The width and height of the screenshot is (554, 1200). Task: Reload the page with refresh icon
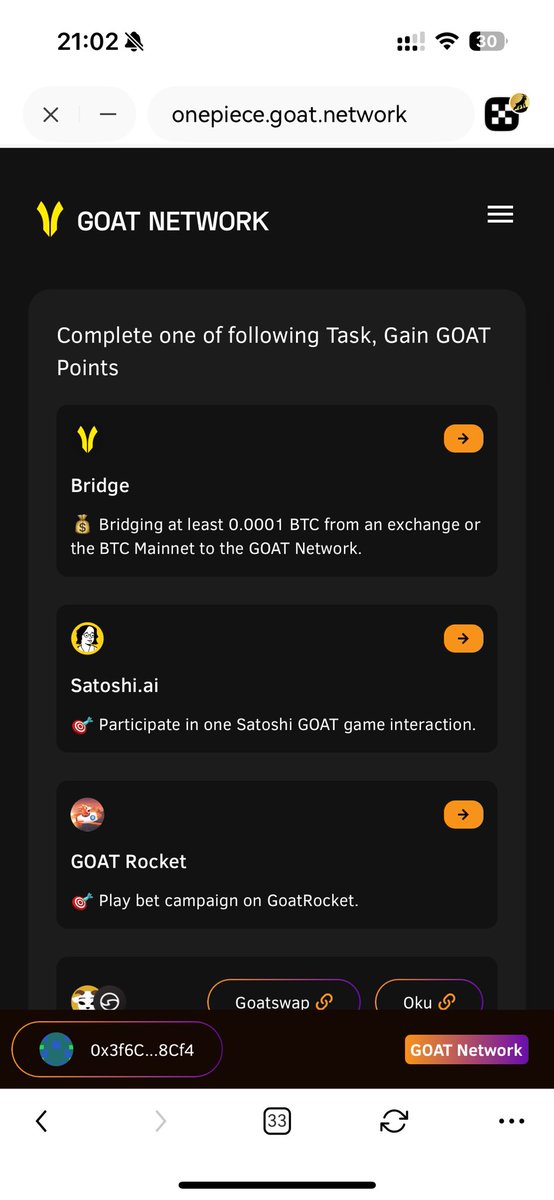(x=394, y=1122)
